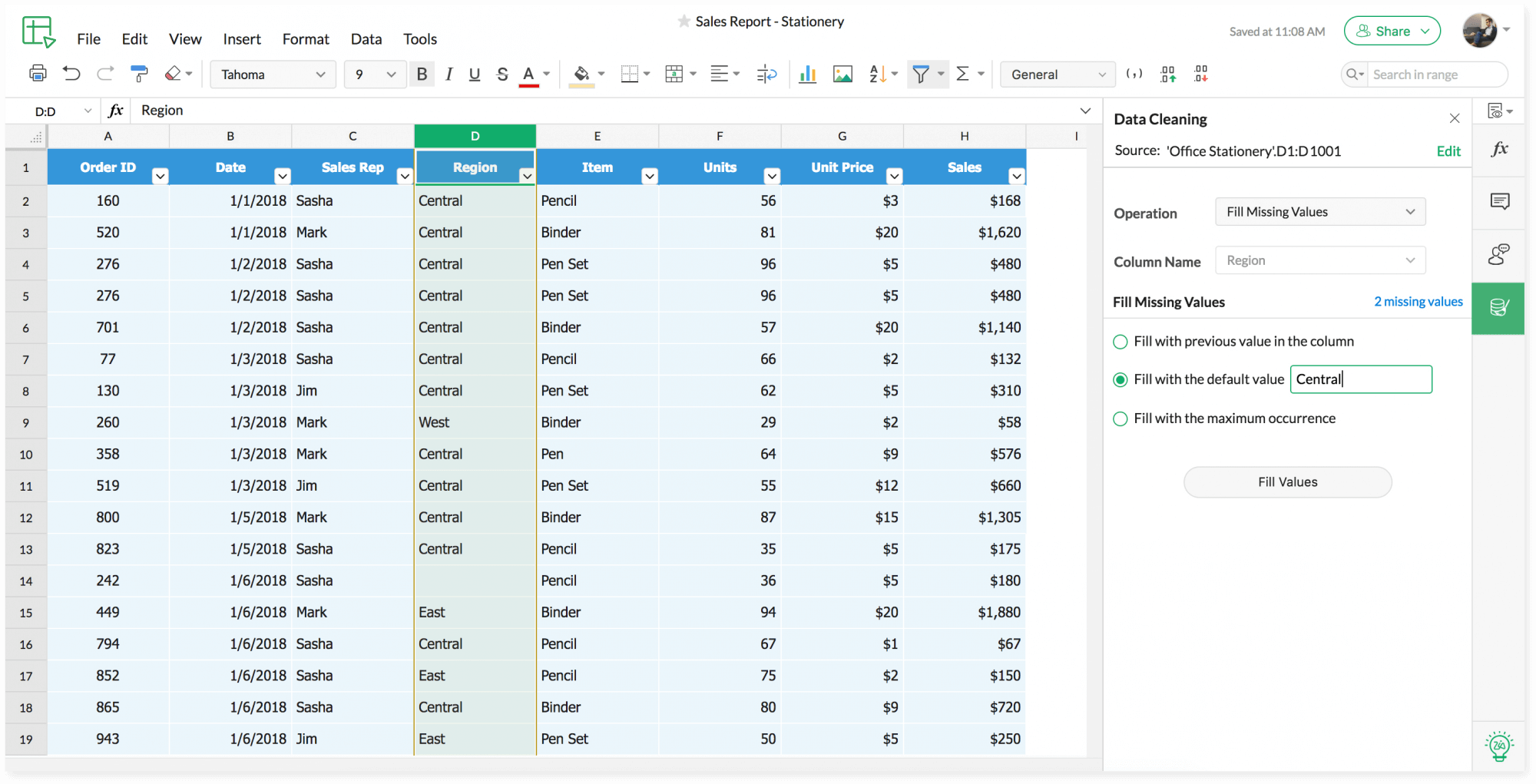The height and width of the screenshot is (784, 1536).
Task: Insert an image via the picture icon
Action: [x=842, y=74]
